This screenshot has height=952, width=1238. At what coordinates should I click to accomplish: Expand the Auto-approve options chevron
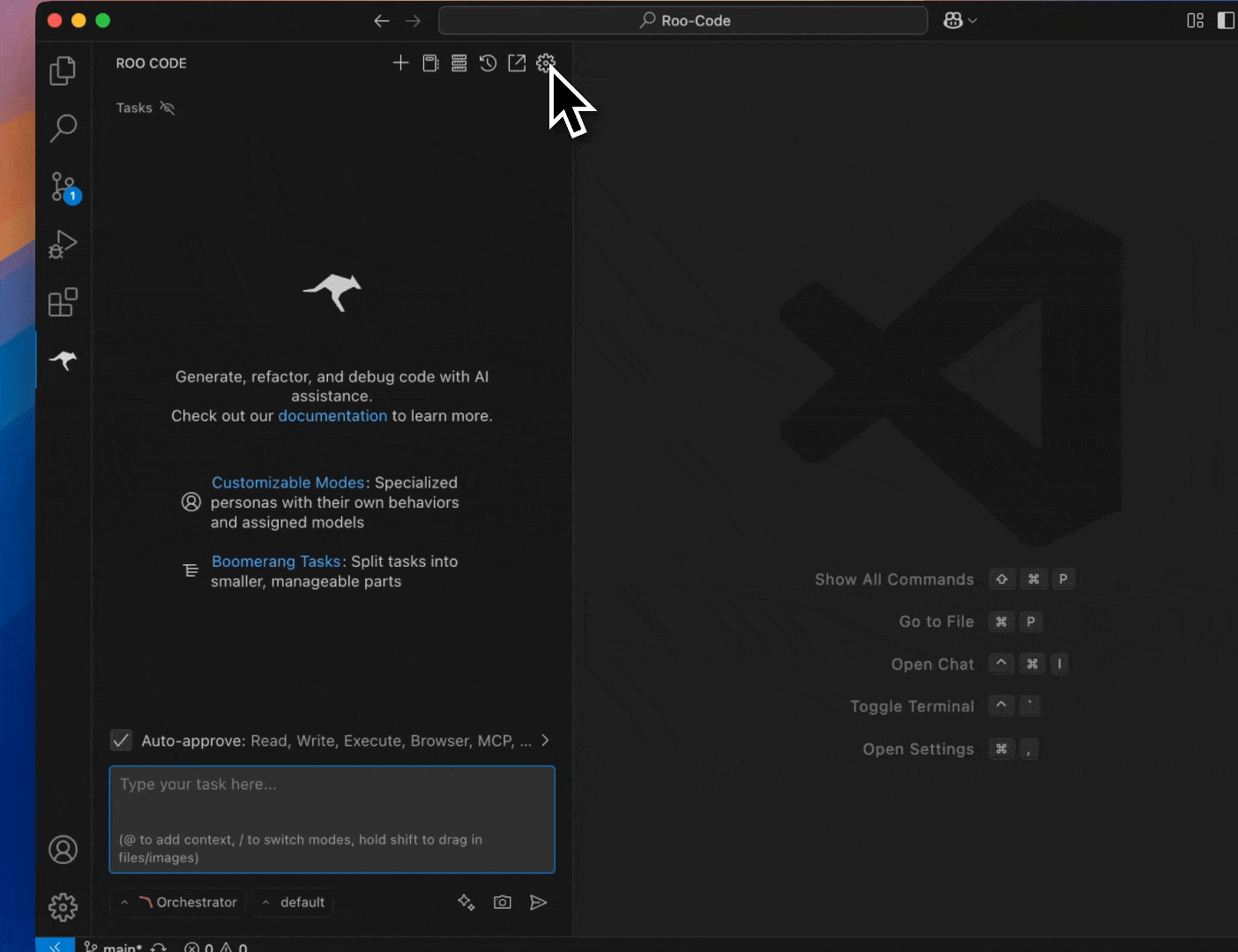pyautogui.click(x=545, y=740)
